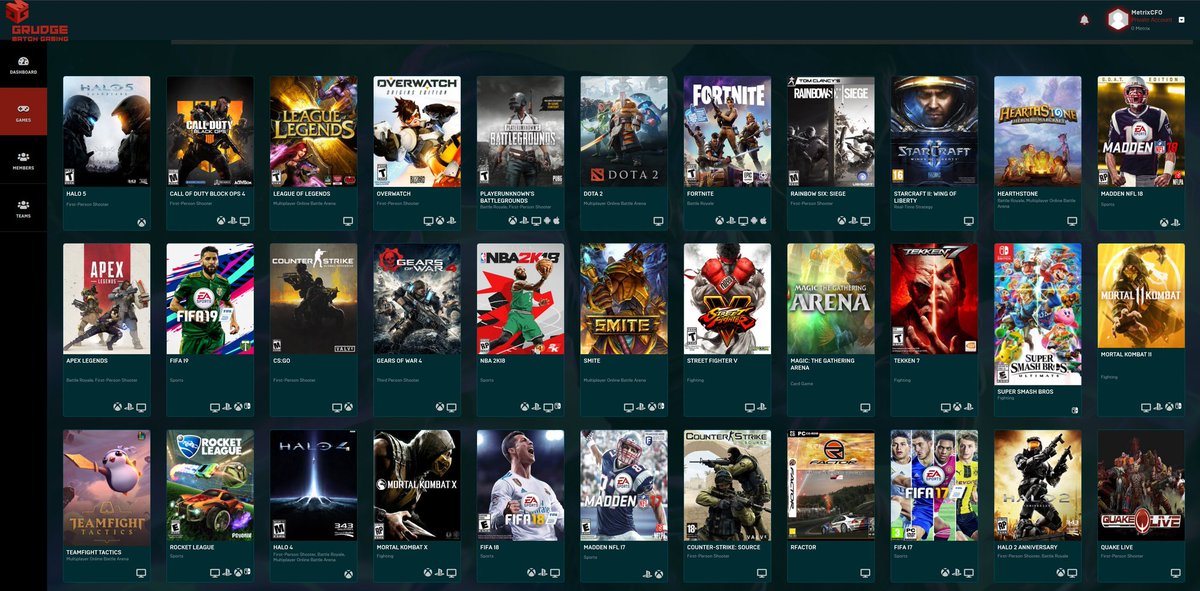
Task: Click the 'APEX LEGENDS' title text
Action: coord(87,361)
